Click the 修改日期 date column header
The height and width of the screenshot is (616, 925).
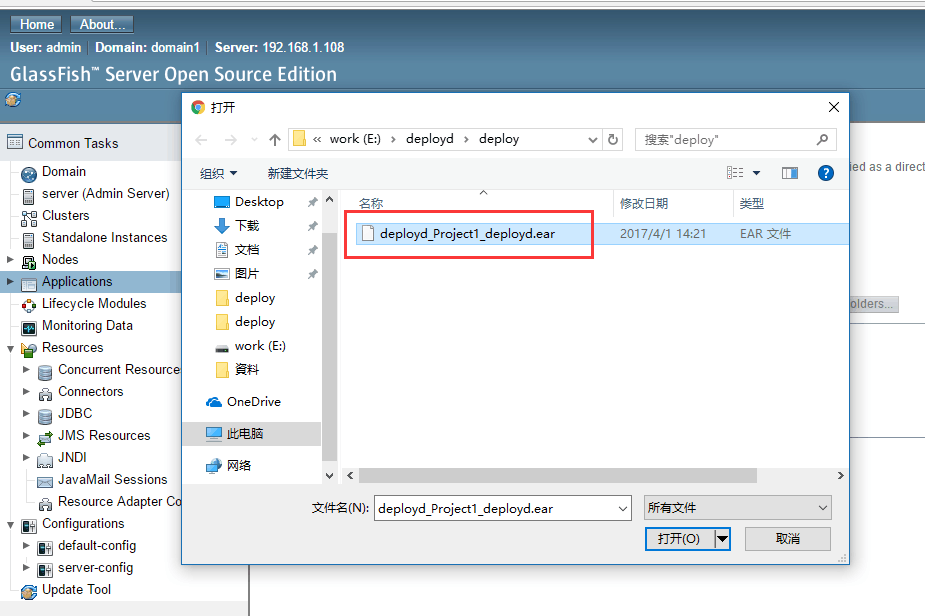click(x=644, y=204)
